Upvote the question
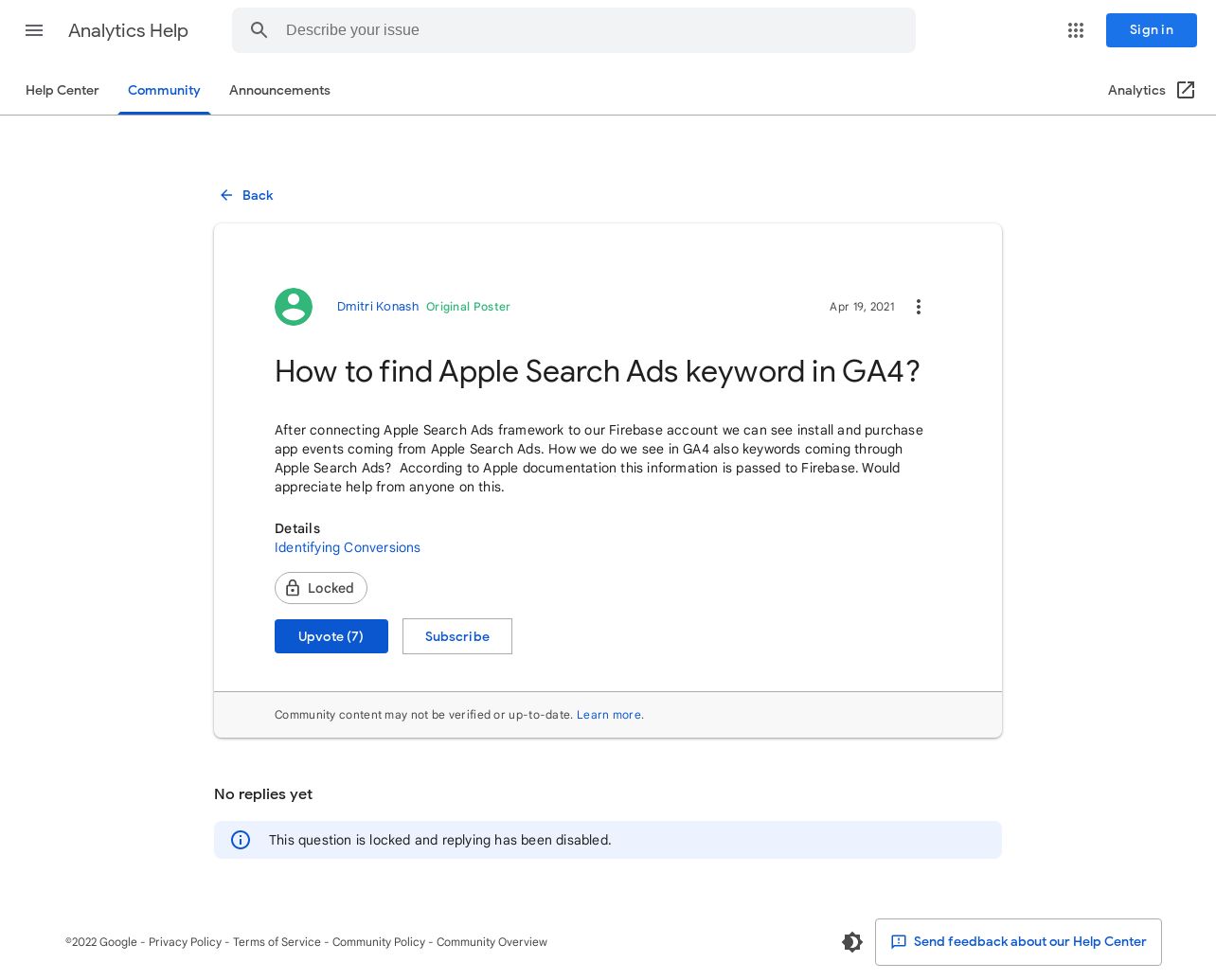 click(331, 636)
